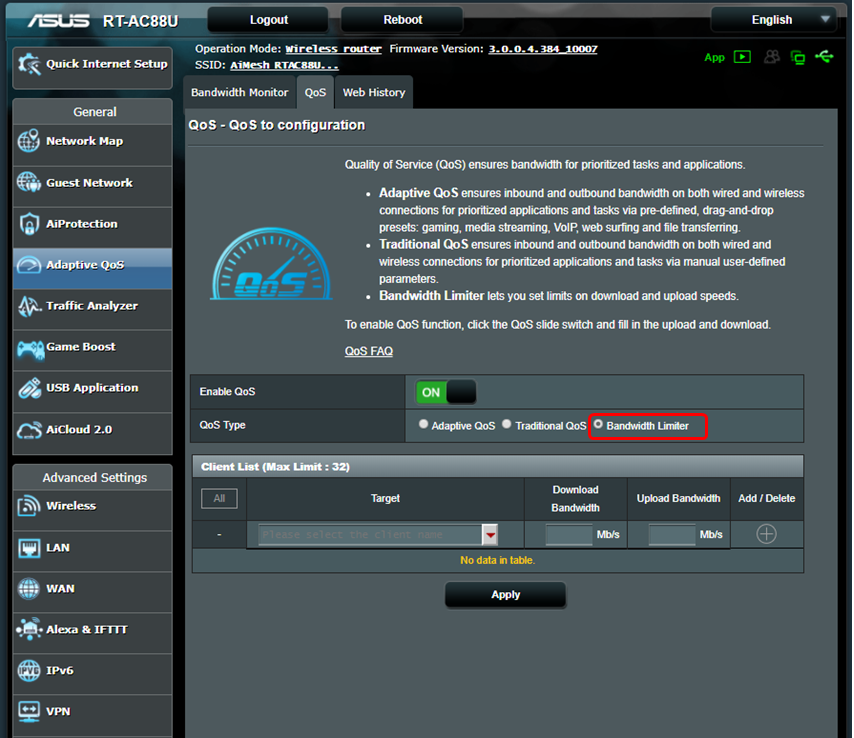Click the client name input field
Image resolution: width=854 pixels, height=738 pixels.
pyautogui.click(x=370, y=535)
